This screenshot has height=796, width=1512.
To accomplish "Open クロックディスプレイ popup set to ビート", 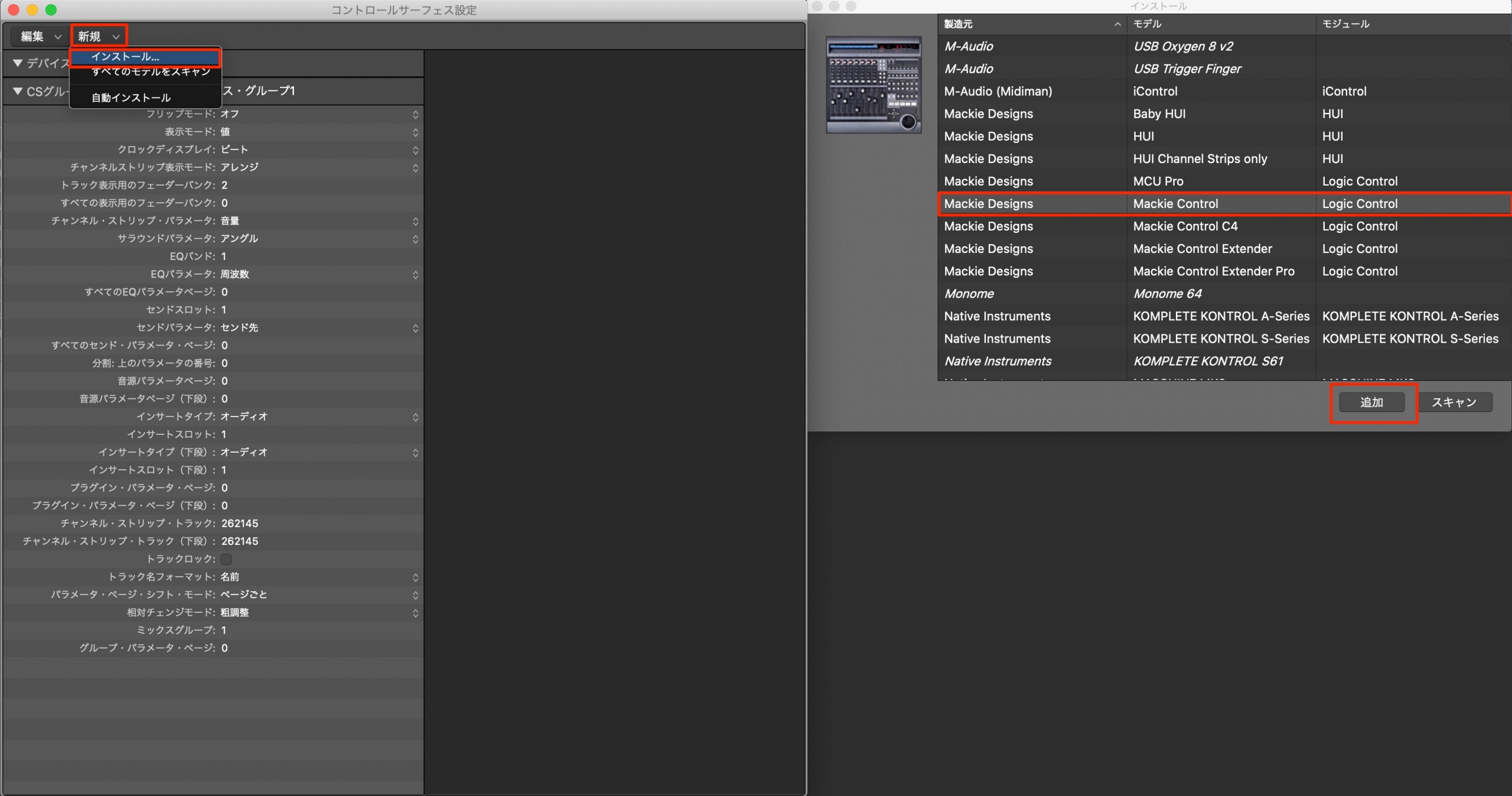I will (320, 150).
